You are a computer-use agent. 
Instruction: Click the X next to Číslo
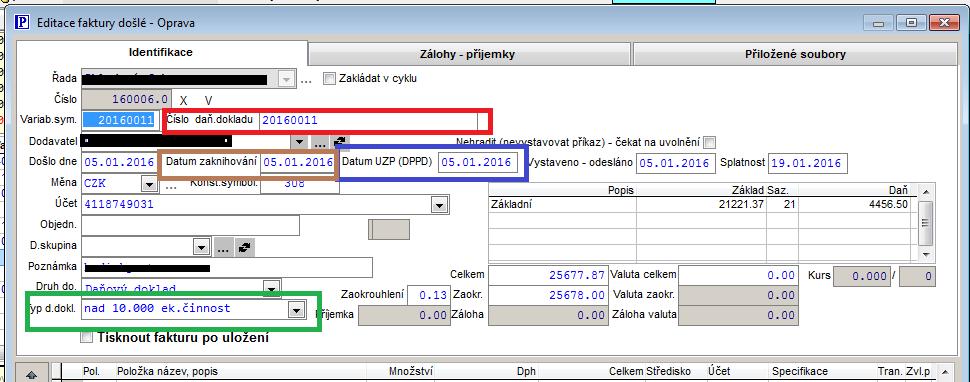pos(183,100)
